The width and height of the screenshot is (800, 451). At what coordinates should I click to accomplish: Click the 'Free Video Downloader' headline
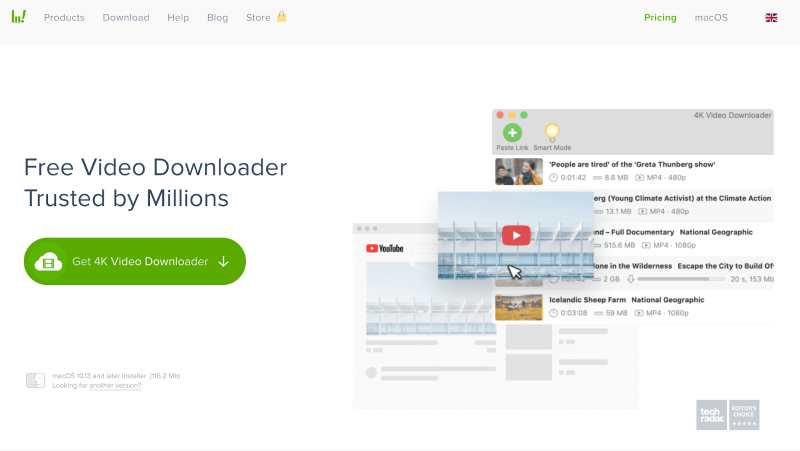(156, 167)
